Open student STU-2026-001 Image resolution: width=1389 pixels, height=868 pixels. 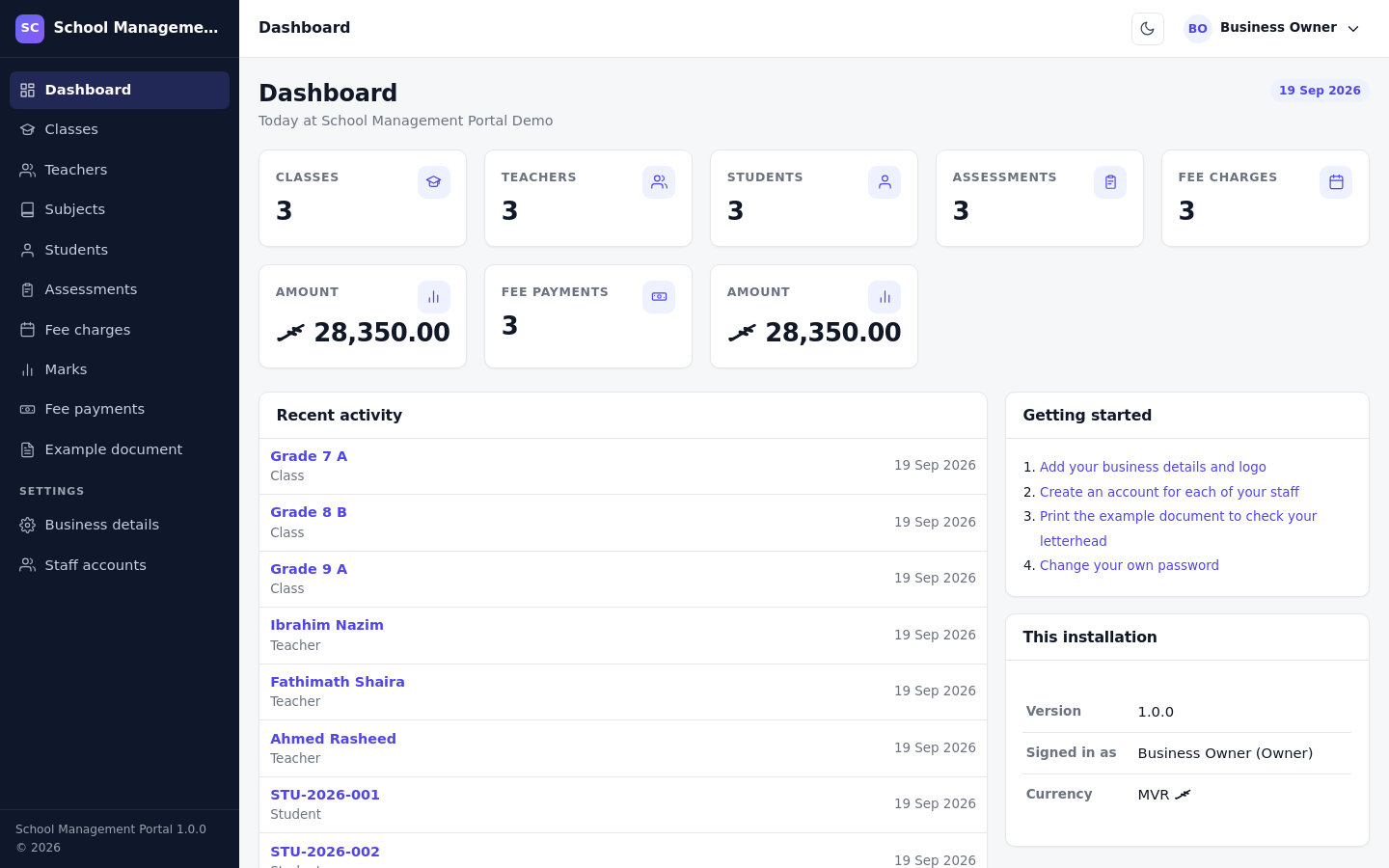pyautogui.click(x=325, y=795)
